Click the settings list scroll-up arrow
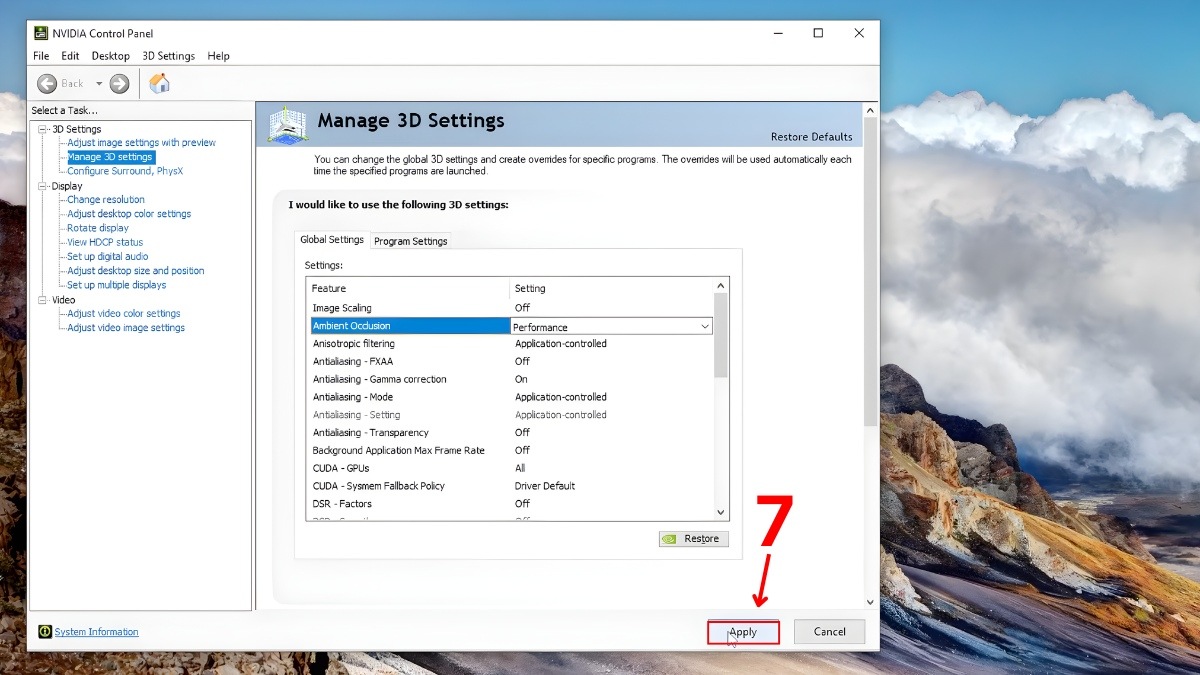 coord(721,285)
